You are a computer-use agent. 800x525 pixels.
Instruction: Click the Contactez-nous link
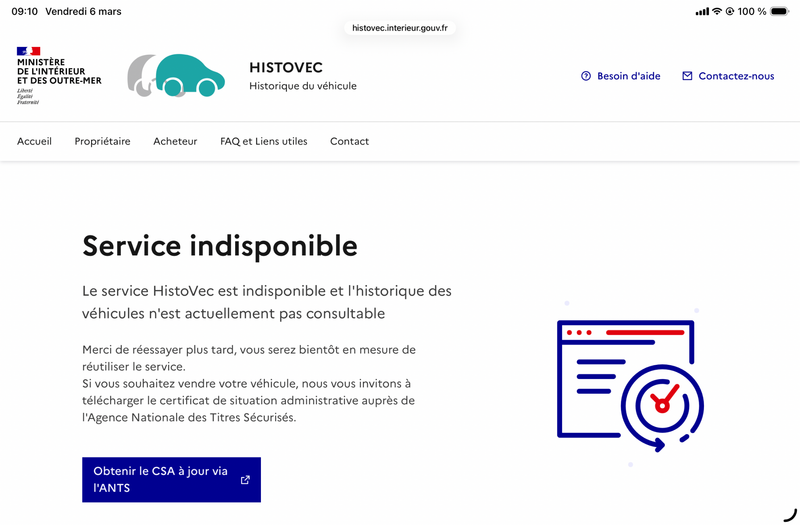click(728, 76)
